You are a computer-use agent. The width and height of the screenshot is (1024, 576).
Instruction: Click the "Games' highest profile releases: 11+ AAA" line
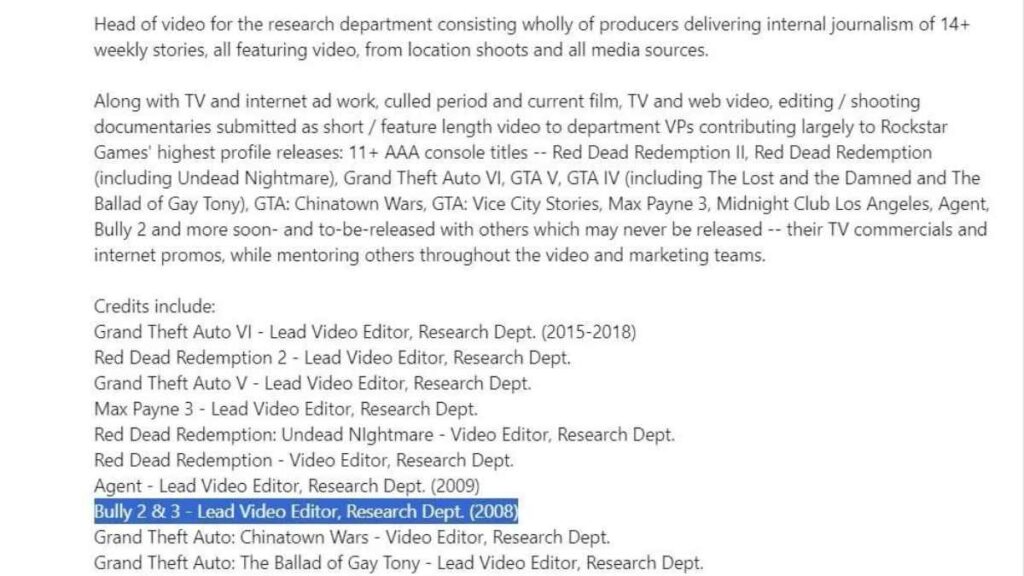pyautogui.click(x=513, y=153)
